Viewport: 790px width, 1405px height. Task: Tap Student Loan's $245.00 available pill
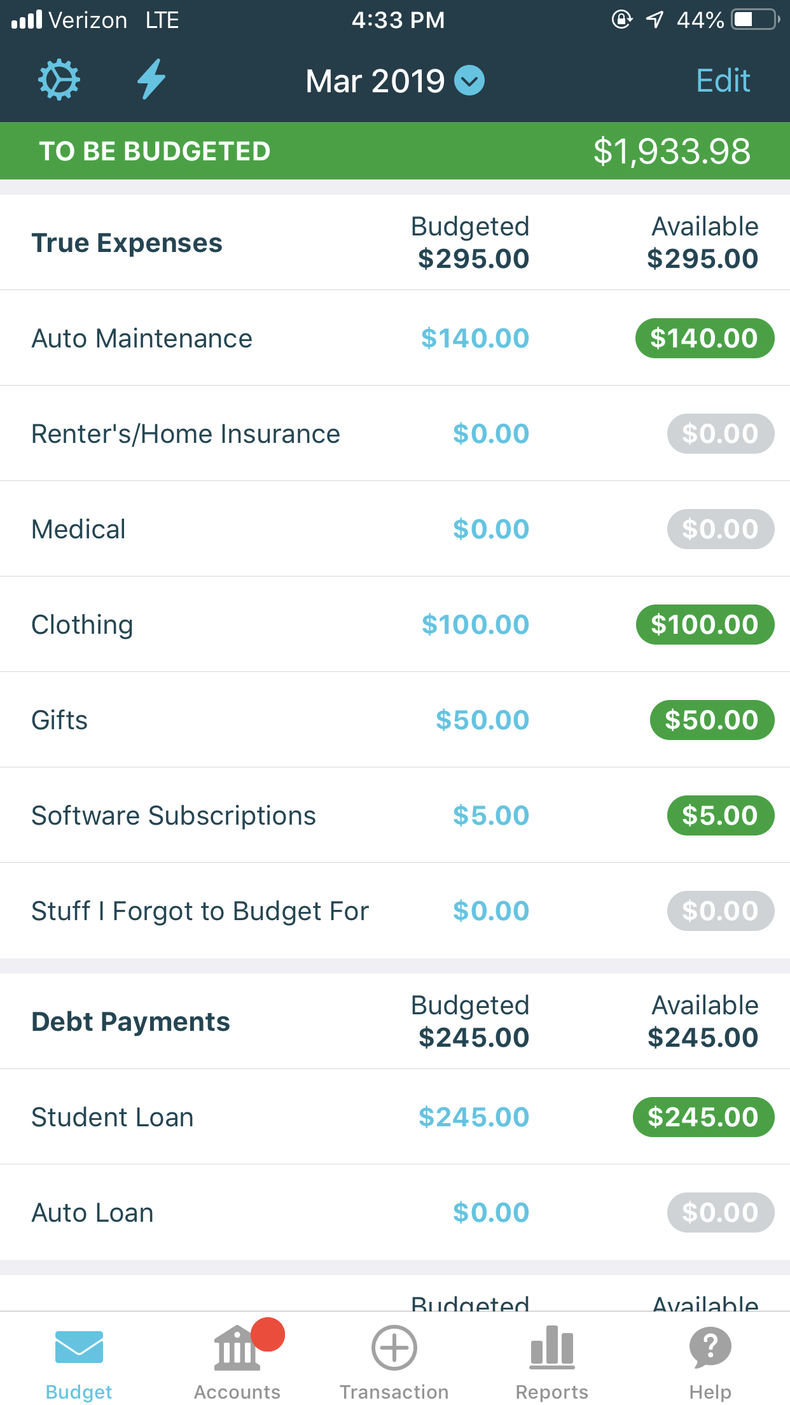point(703,1117)
